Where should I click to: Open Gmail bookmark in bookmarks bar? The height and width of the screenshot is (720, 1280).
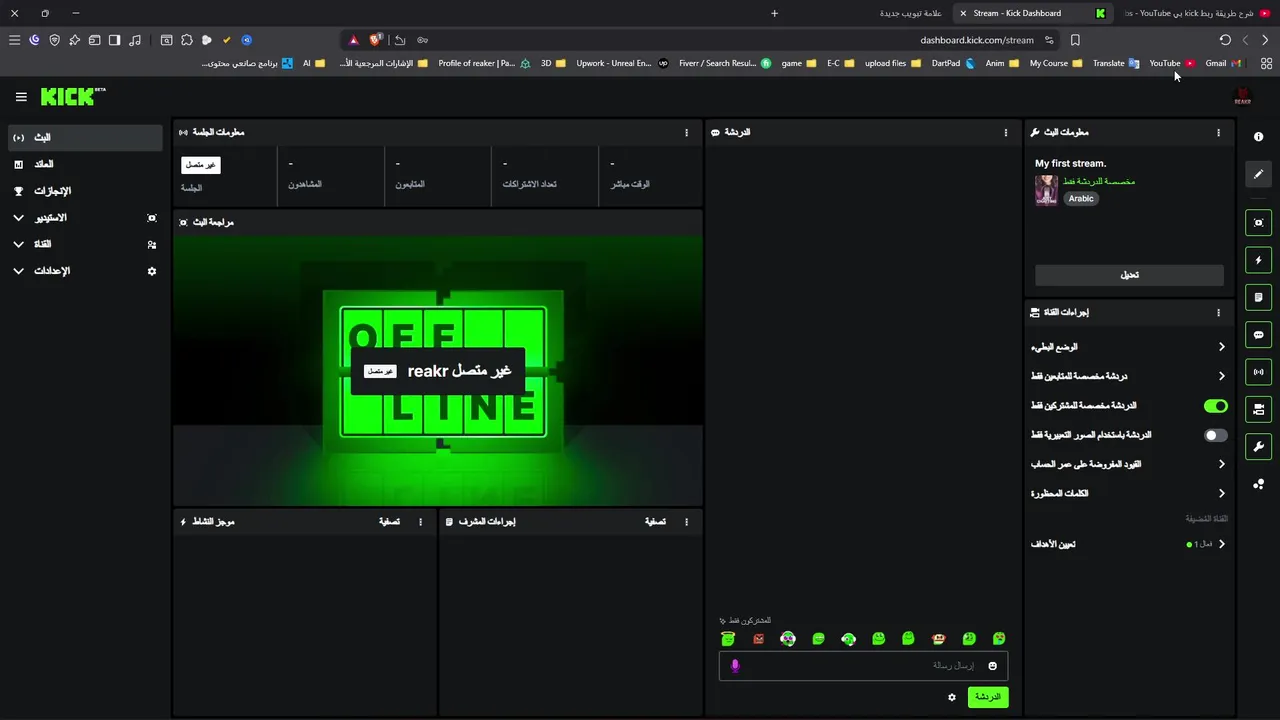click(1222, 63)
